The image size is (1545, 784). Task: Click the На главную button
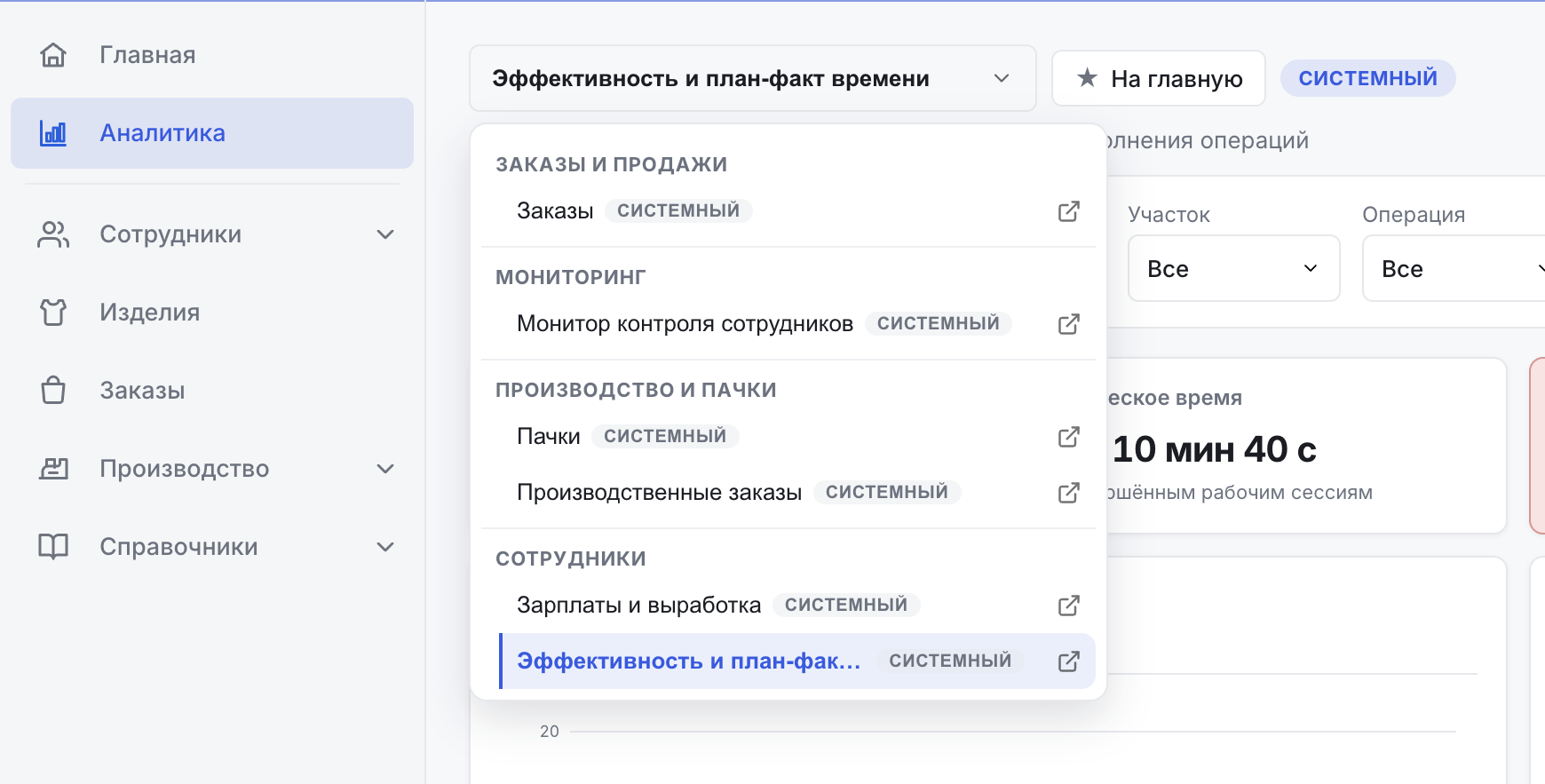point(1159,78)
